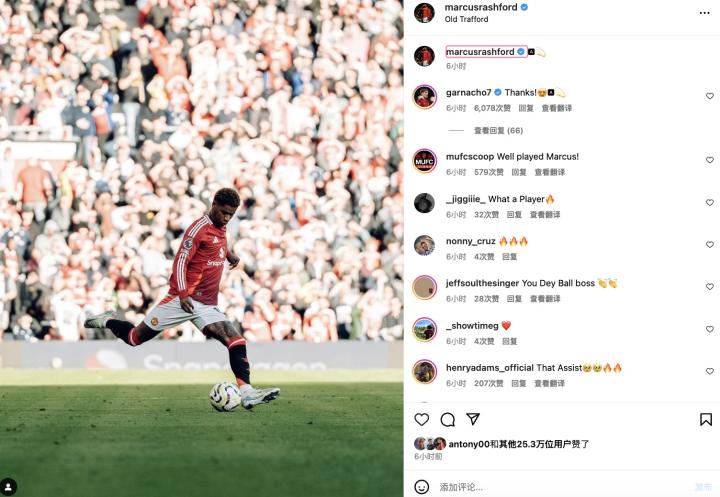Open the comment bubble icon
The image size is (720, 497).
point(447,419)
